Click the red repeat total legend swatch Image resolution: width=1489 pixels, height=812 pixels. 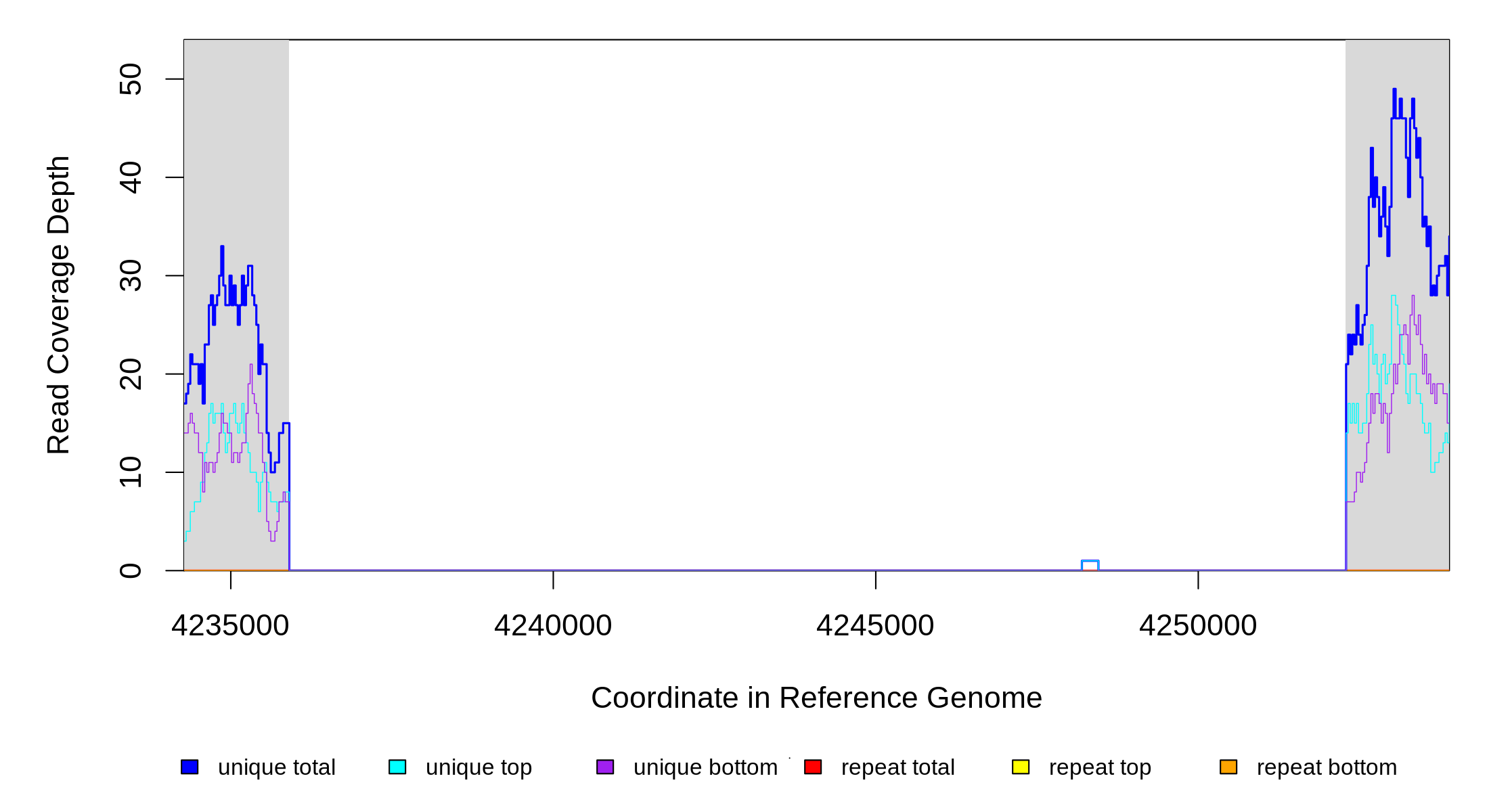point(813,767)
